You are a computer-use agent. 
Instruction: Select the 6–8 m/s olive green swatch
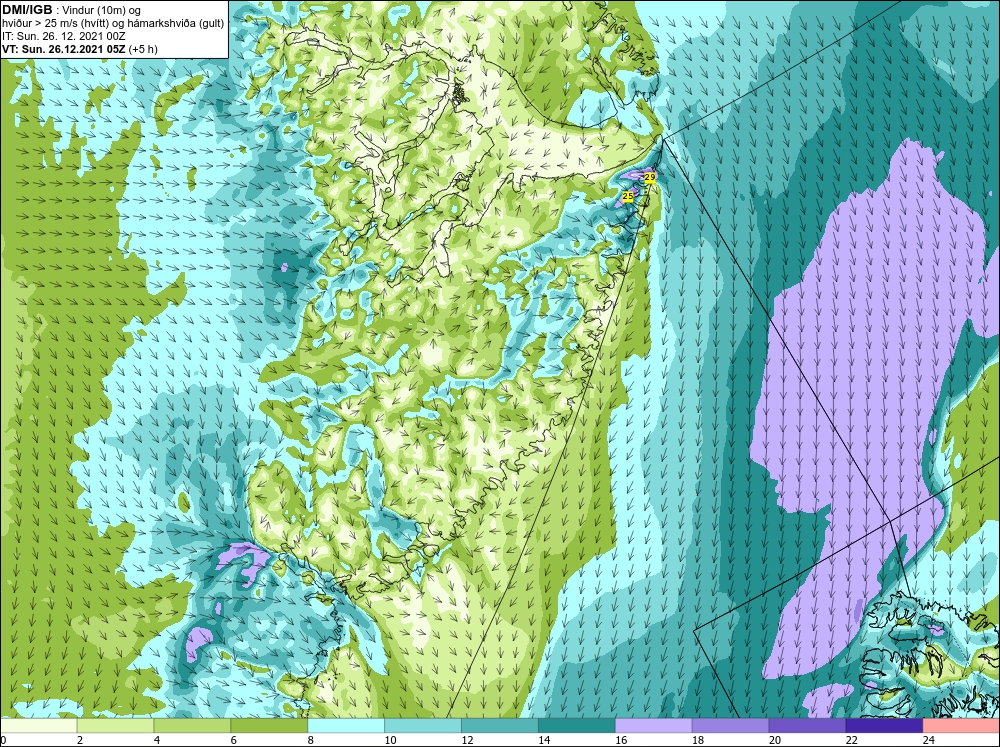(269, 726)
